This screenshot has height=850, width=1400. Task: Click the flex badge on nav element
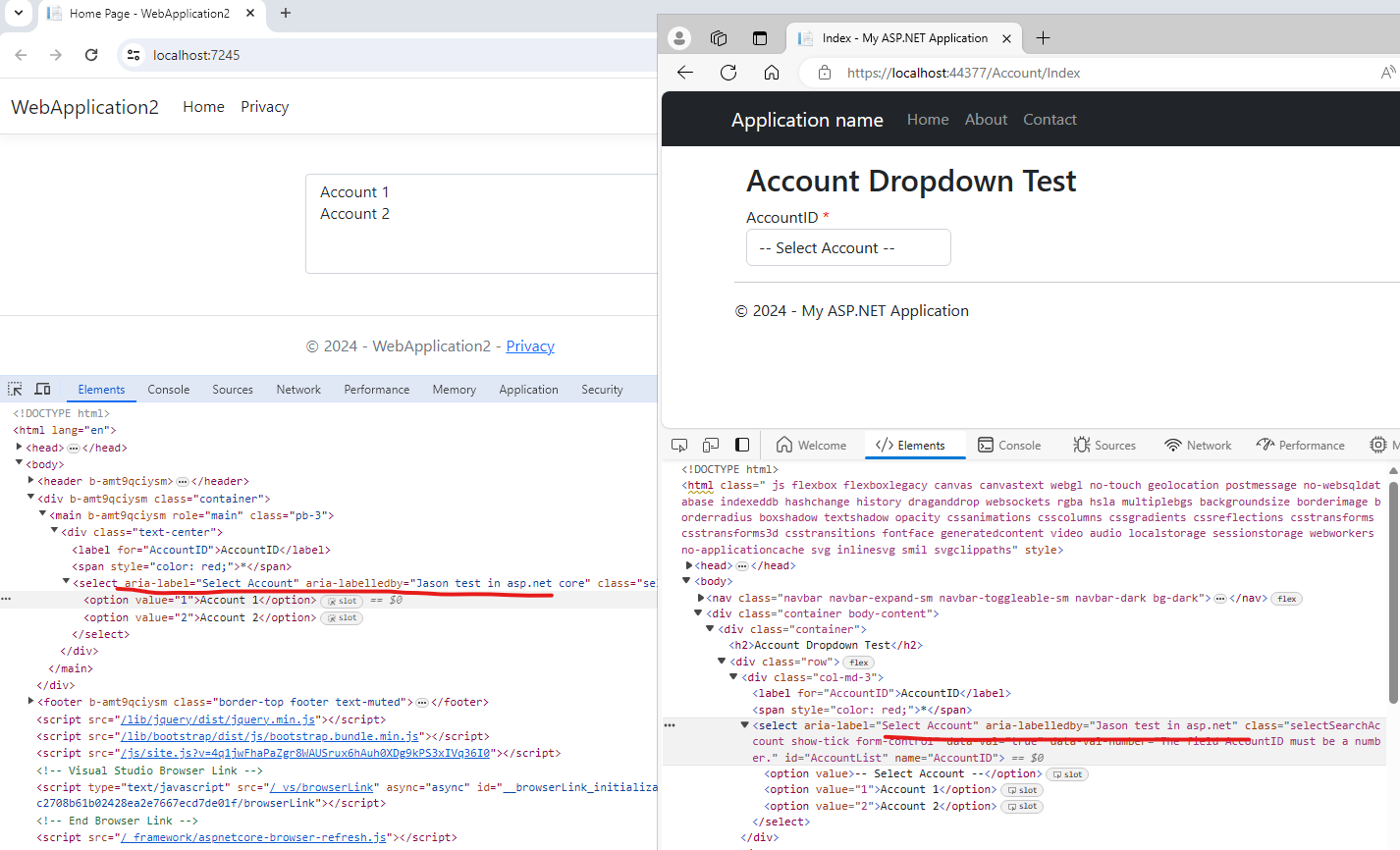pyautogui.click(x=1286, y=599)
